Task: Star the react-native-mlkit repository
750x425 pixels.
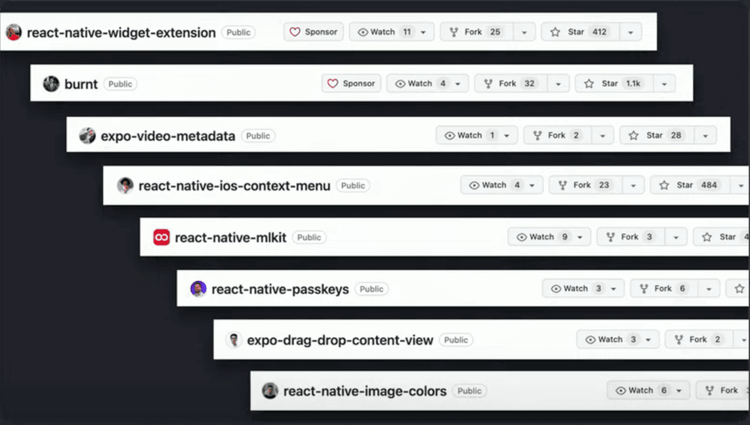Action: 721,237
